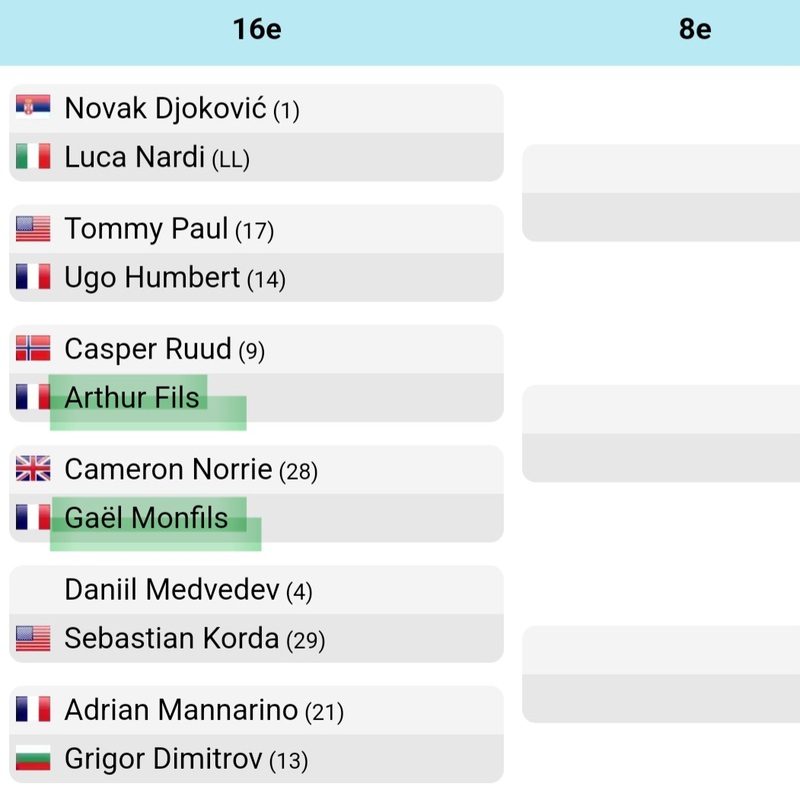
Task: Open the highlighted Gaël Monfils name
Action: point(146,518)
